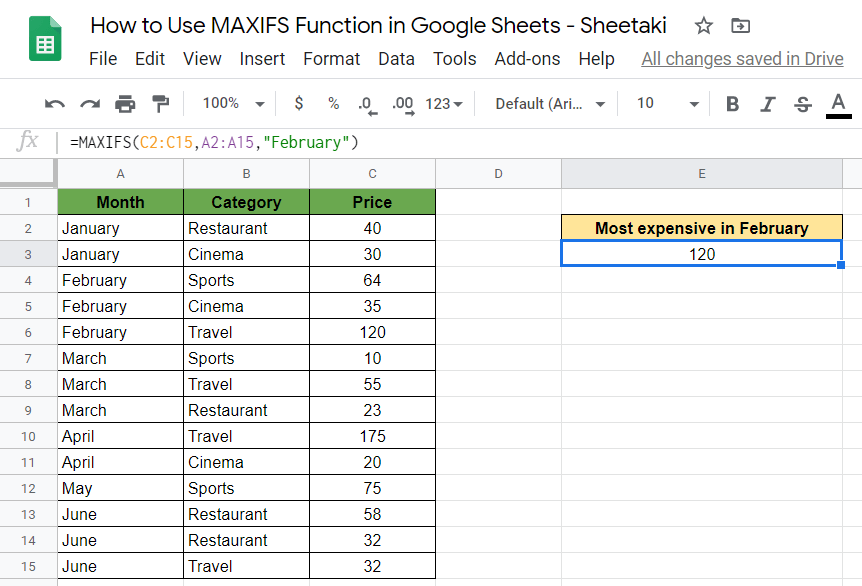
Task: Open the Data menu
Action: tap(396, 59)
